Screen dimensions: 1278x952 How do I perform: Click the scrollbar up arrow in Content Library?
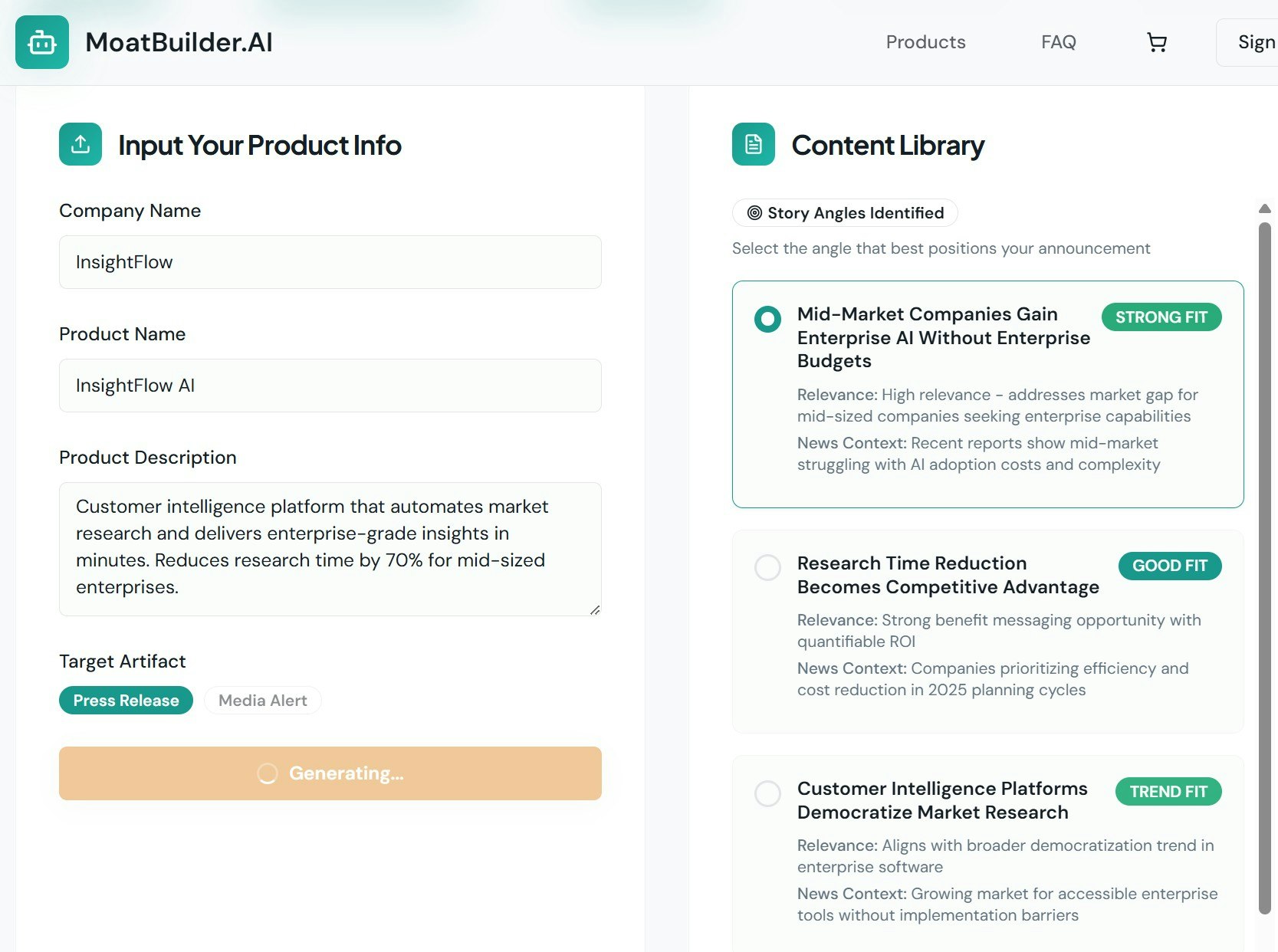(x=1263, y=208)
